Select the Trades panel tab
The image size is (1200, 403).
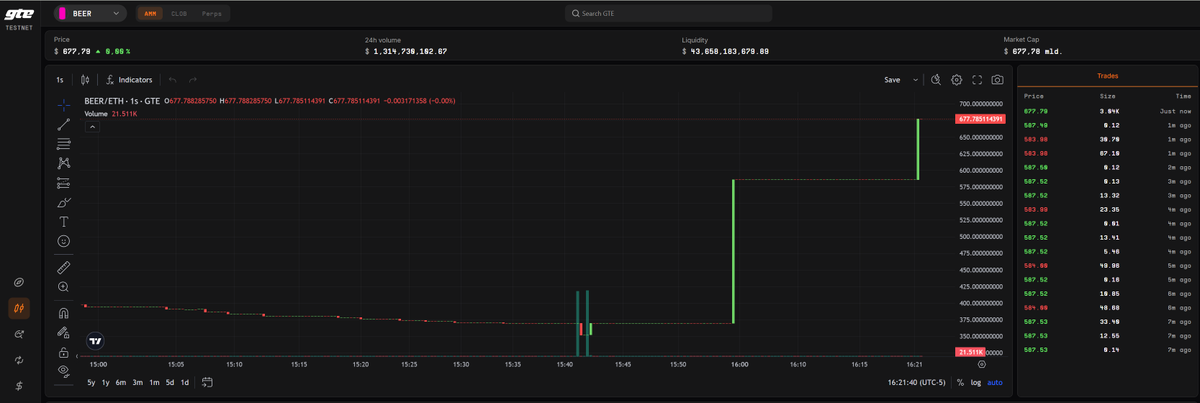point(1106,76)
